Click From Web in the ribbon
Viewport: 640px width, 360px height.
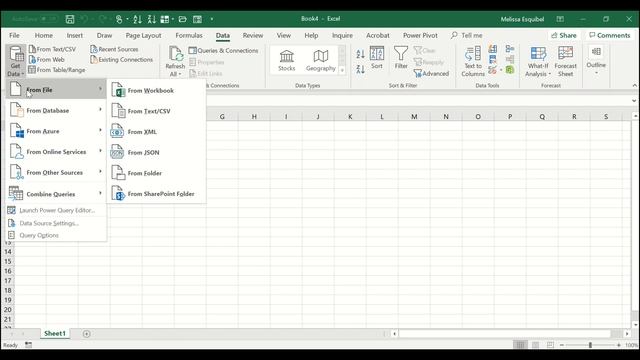[x=47, y=60]
